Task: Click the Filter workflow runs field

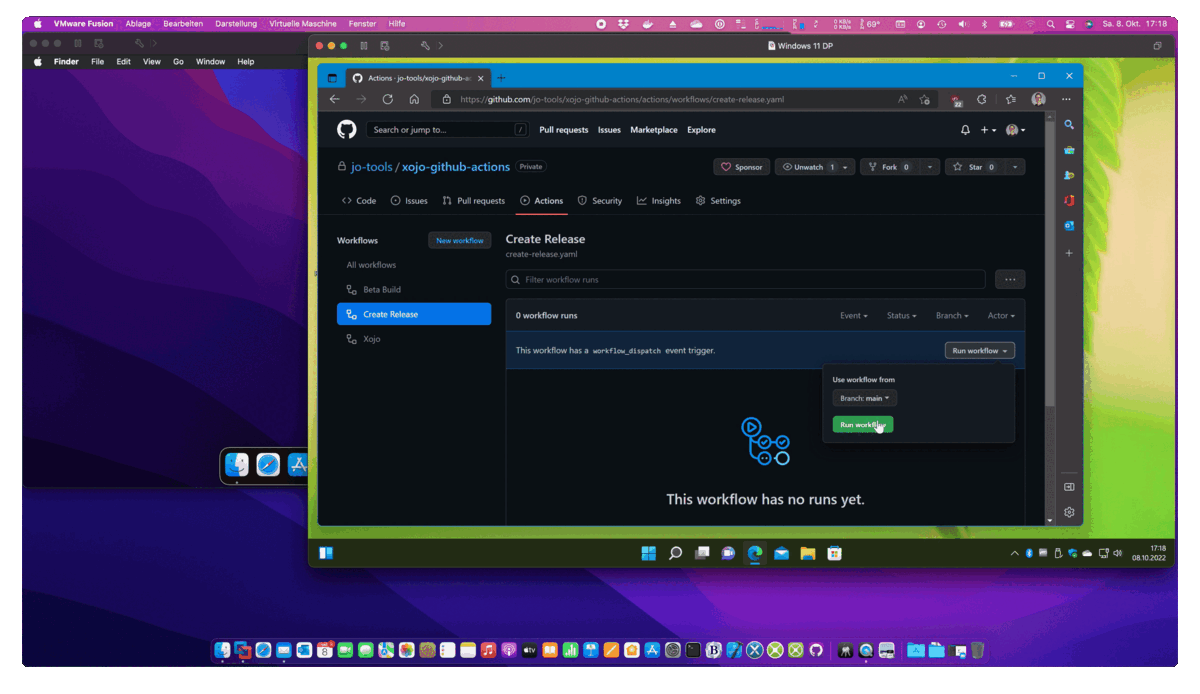Action: [745, 280]
